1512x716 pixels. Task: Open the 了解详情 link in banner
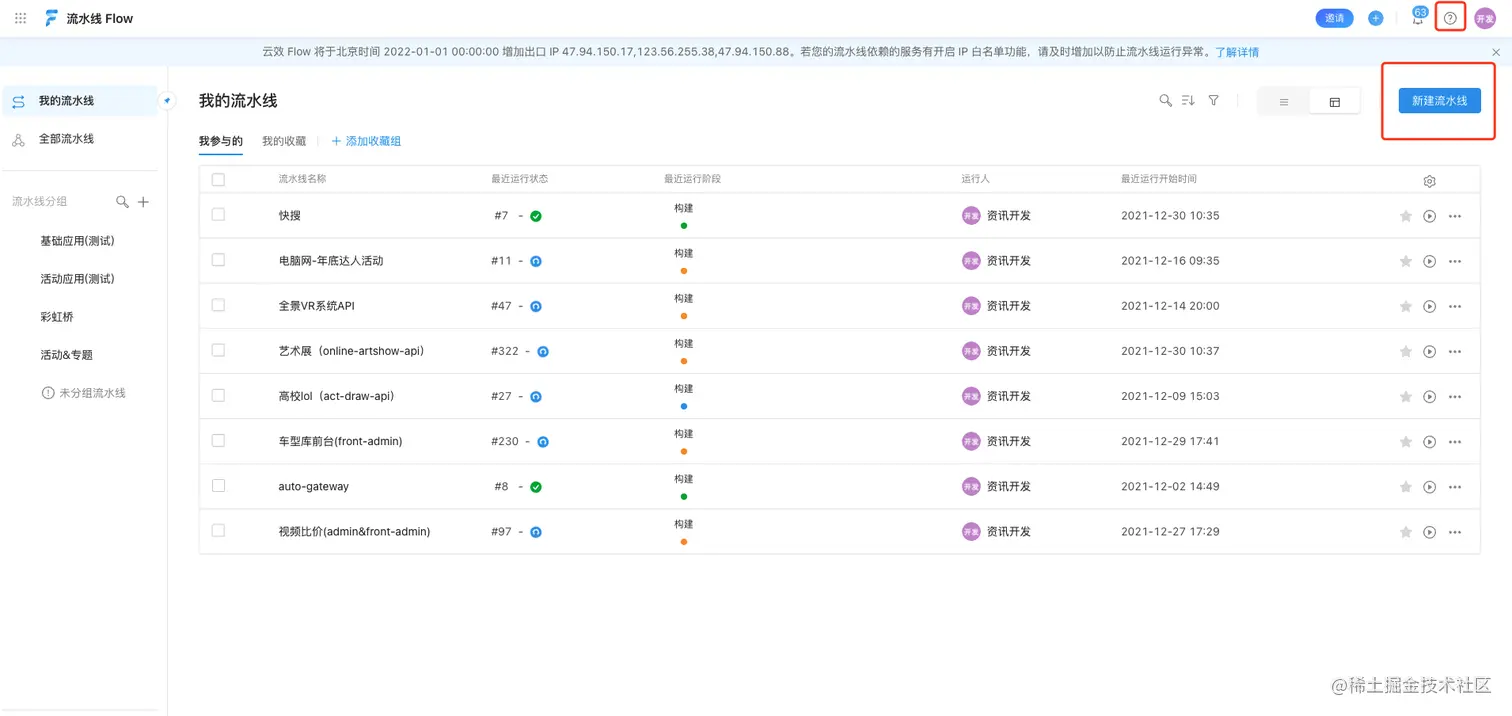point(1237,52)
